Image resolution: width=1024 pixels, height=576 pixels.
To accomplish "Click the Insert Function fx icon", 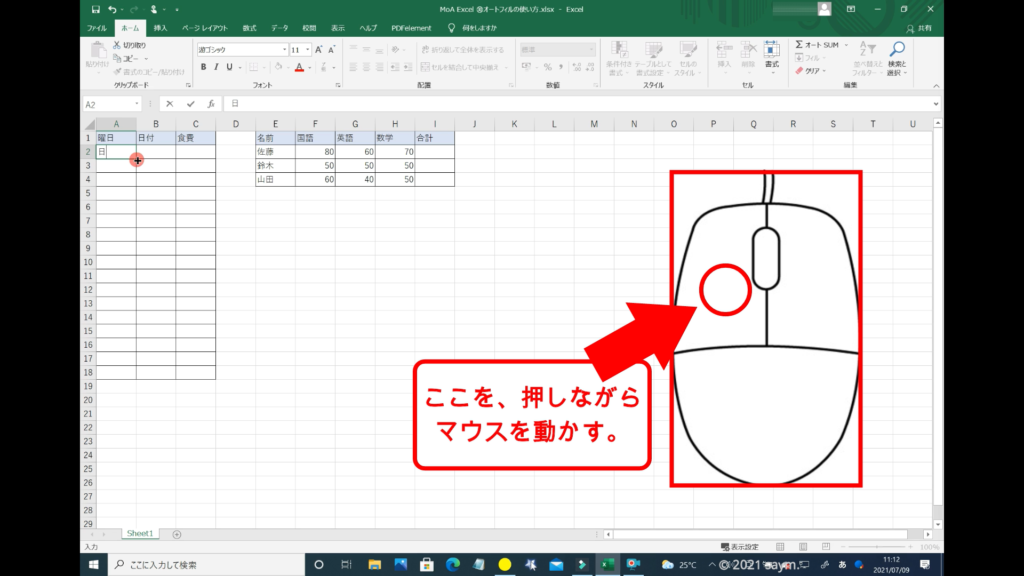I will (211, 104).
